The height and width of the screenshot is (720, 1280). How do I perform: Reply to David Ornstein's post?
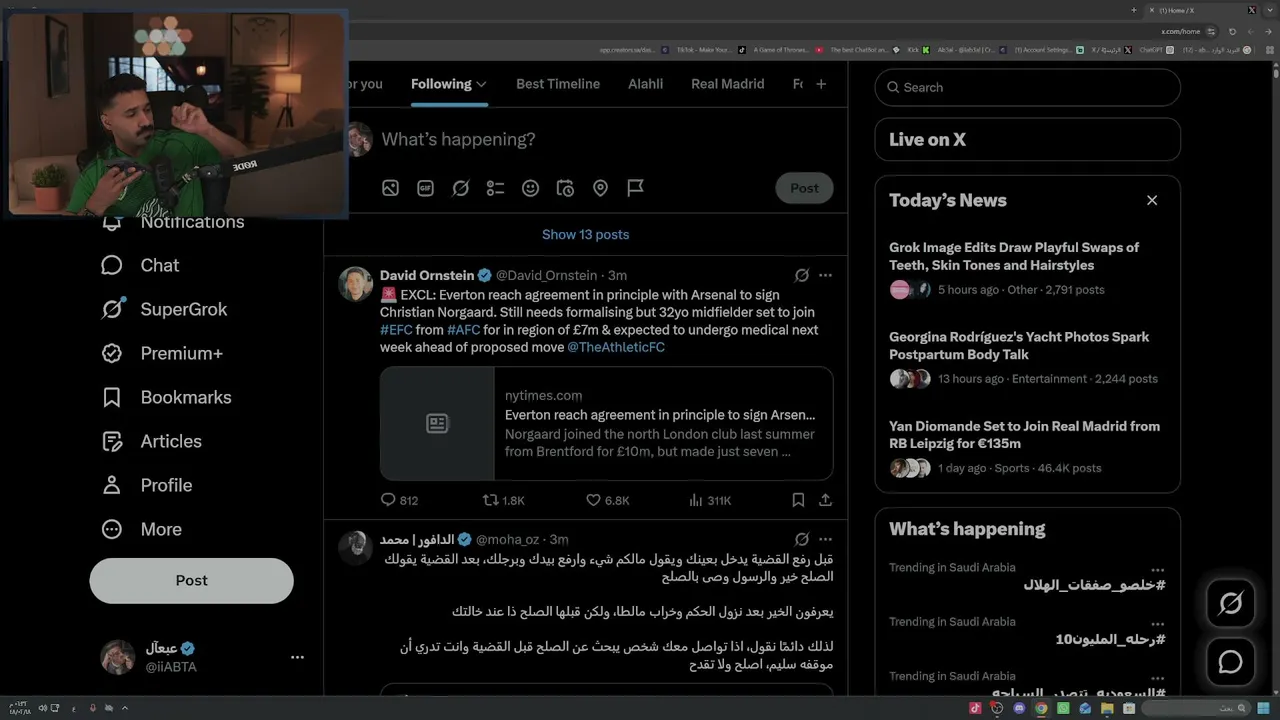[x=399, y=500]
